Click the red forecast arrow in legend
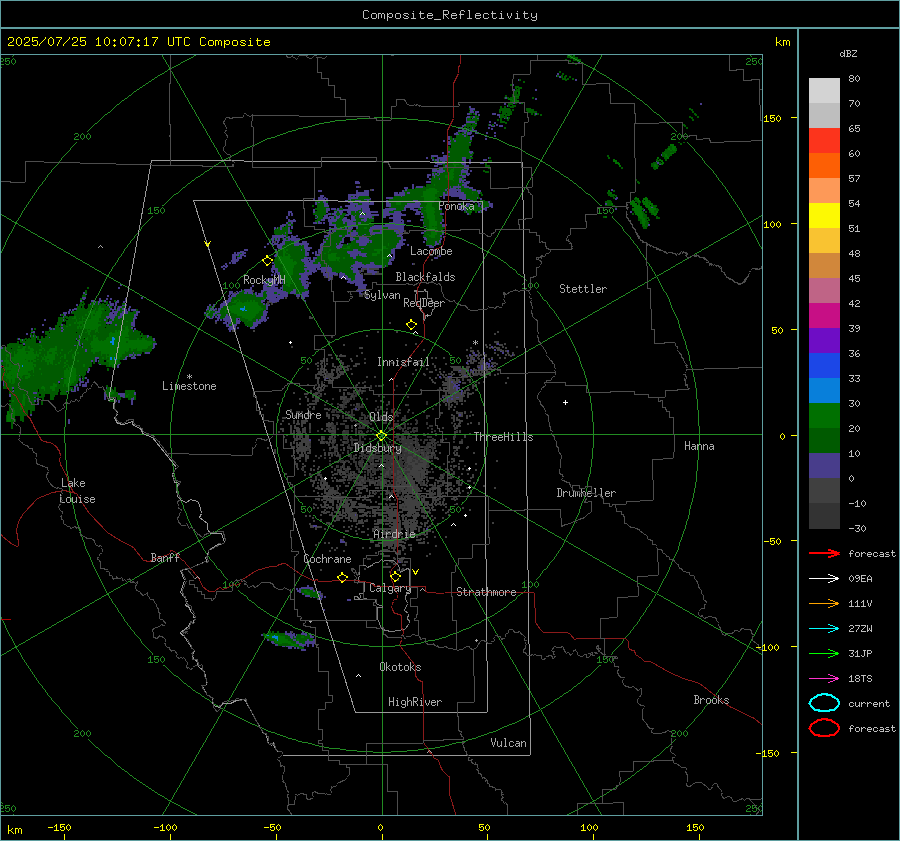Image resolution: width=900 pixels, height=841 pixels. [824, 553]
